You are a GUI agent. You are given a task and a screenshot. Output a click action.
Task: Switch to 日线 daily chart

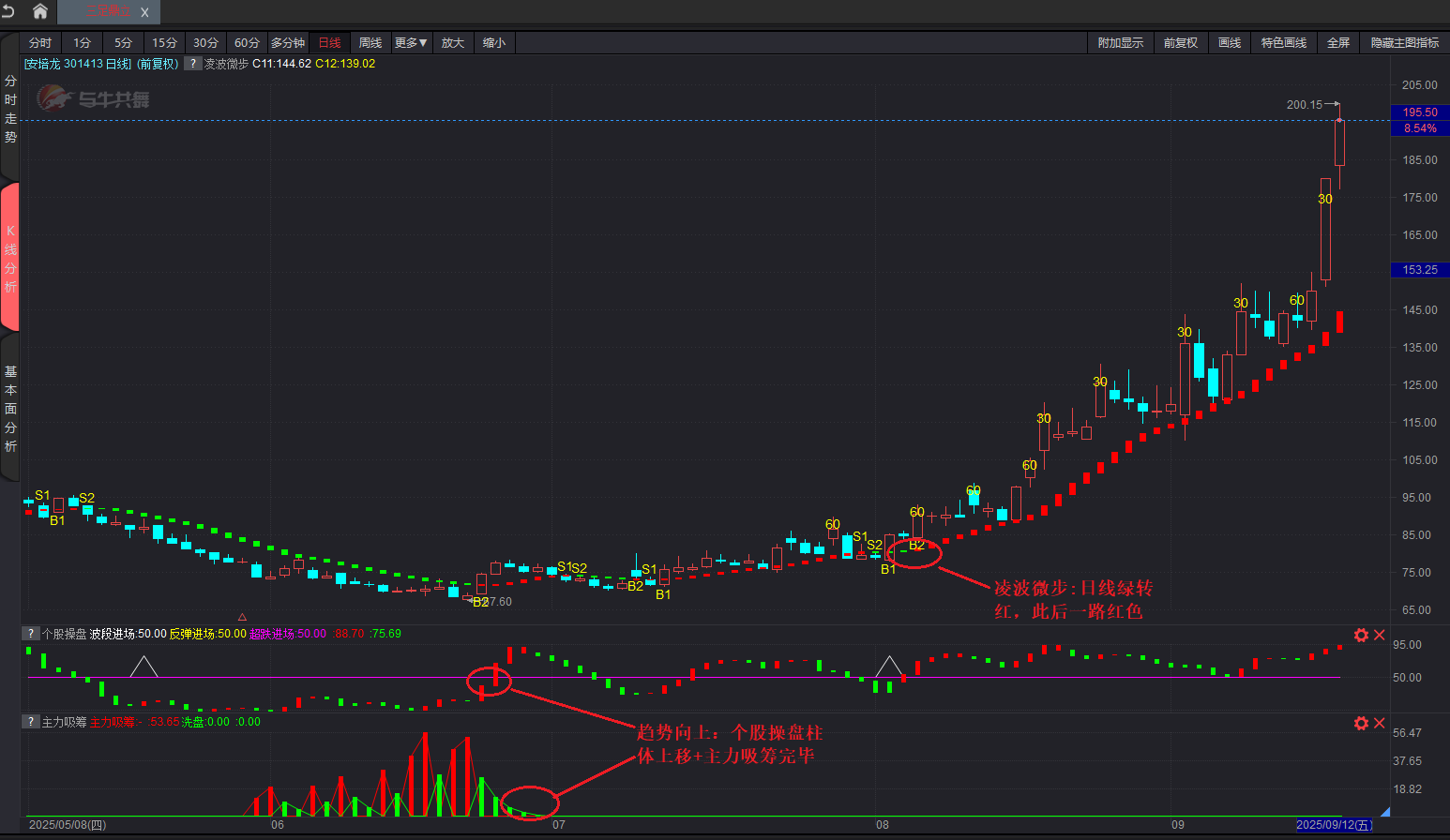coord(330,43)
